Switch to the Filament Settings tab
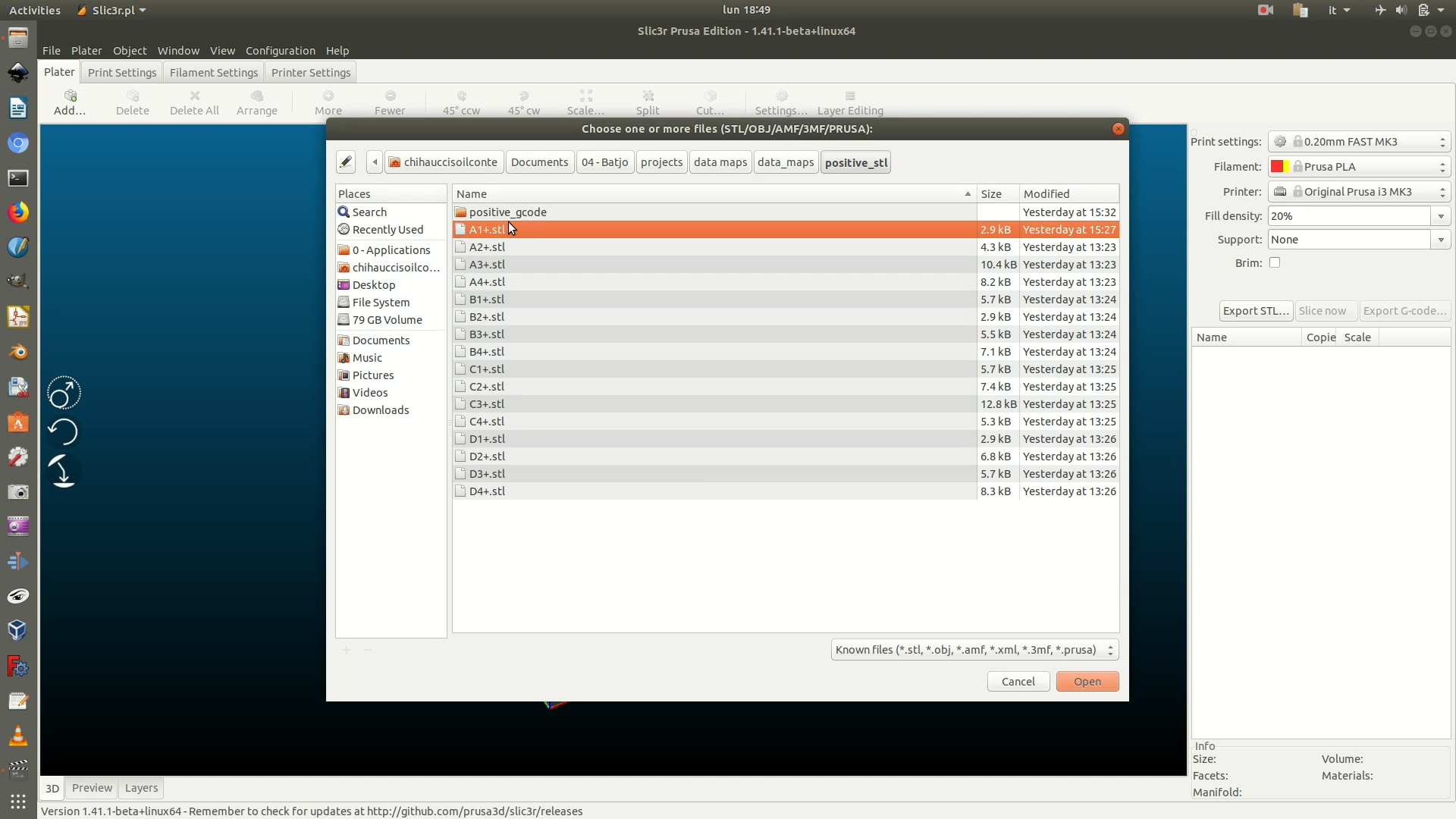The height and width of the screenshot is (819, 1456). 214,73
